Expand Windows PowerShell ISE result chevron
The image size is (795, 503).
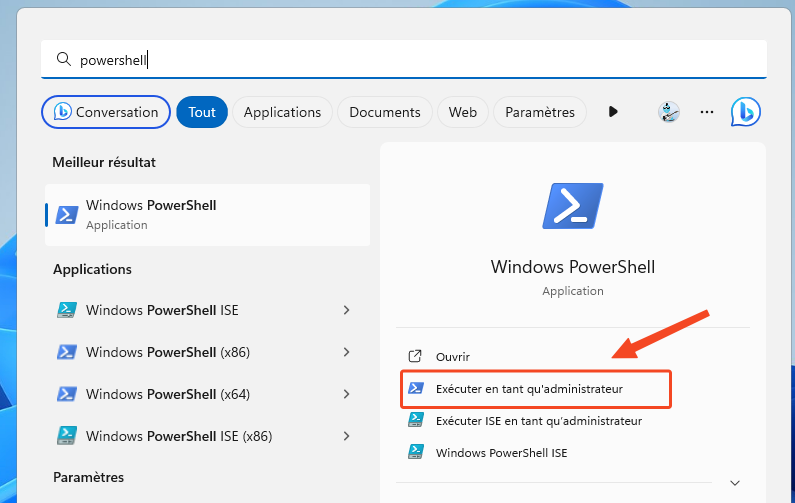click(346, 310)
